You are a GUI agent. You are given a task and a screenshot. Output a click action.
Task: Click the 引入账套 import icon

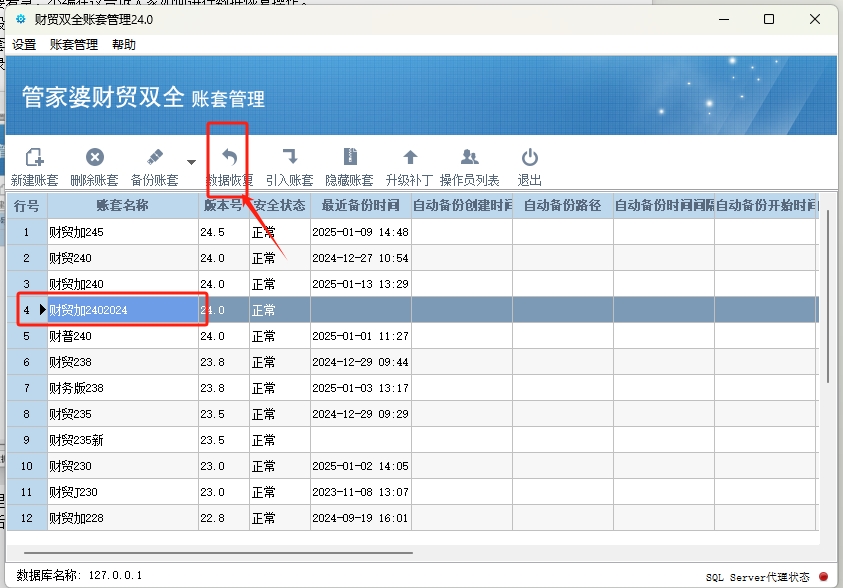click(290, 157)
